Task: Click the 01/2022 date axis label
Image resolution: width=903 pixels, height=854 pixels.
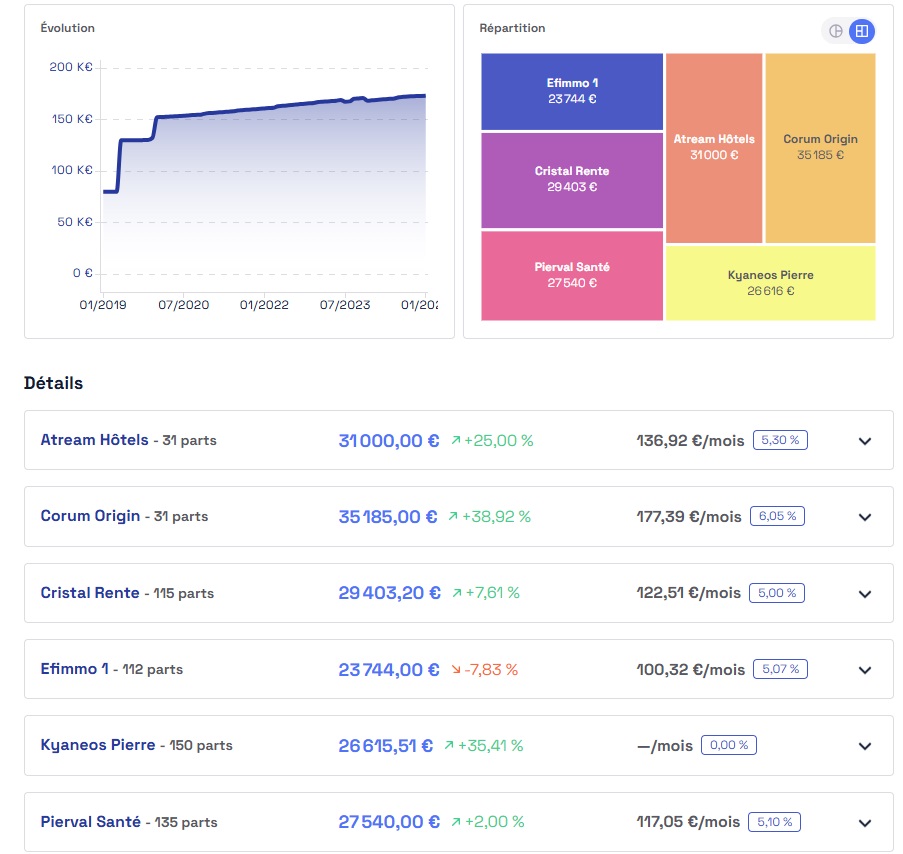Action: tap(264, 305)
